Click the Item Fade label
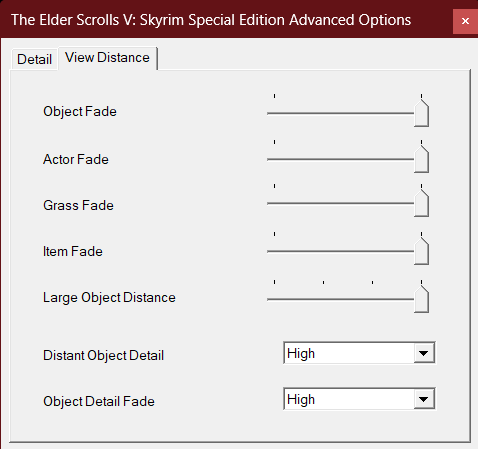This screenshot has width=478, height=449. pos(73,251)
